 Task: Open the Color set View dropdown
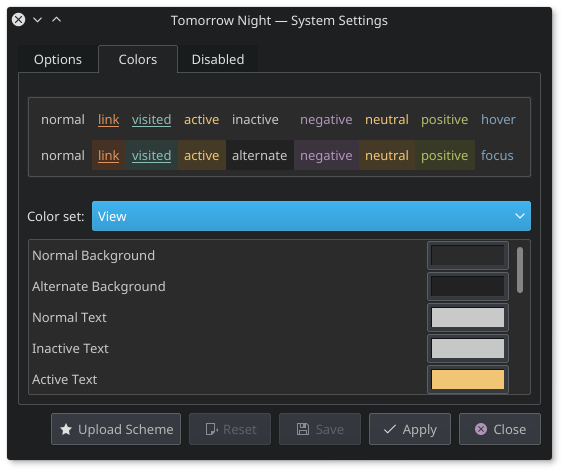click(x=311, y=216)
